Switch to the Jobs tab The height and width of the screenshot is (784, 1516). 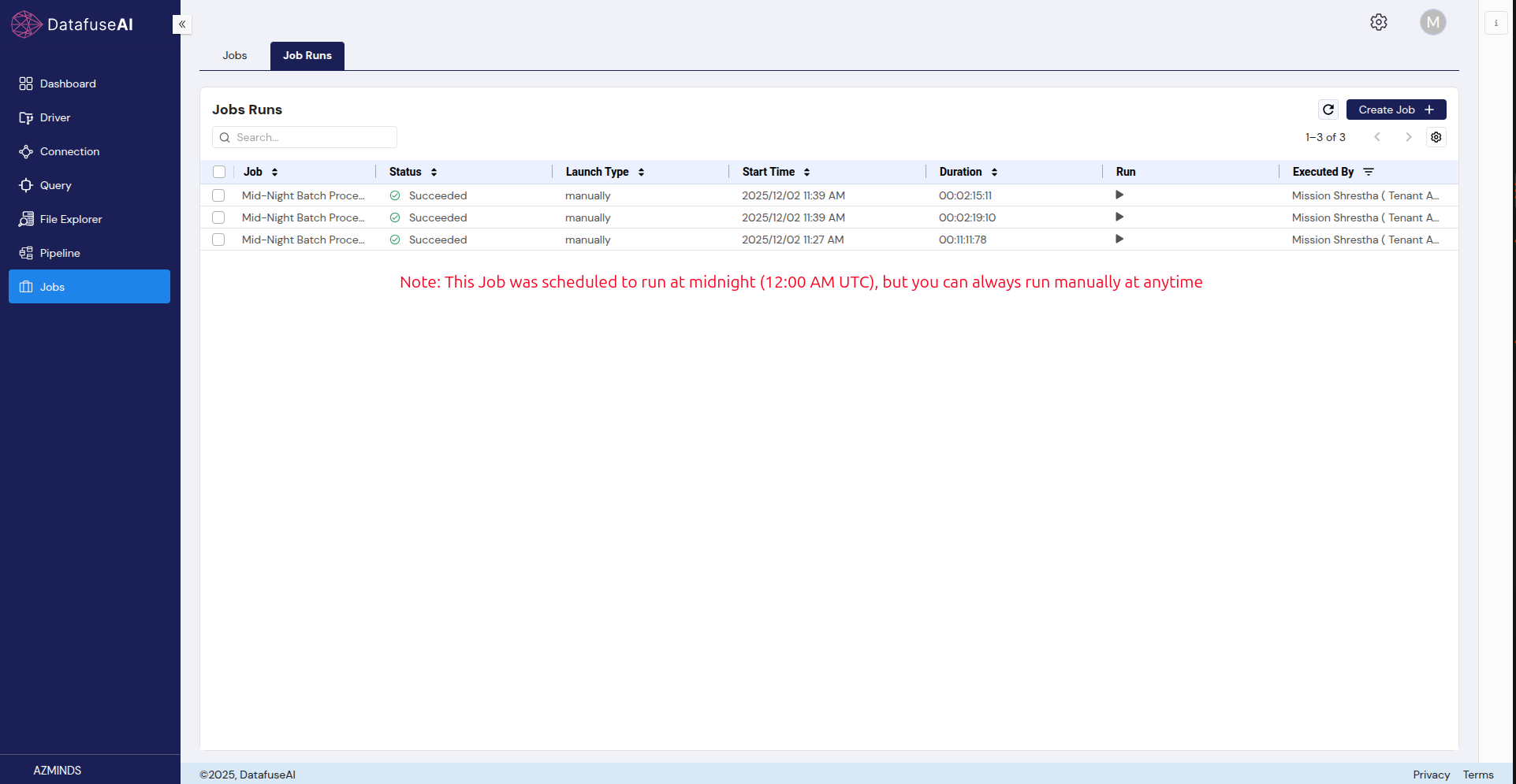pos(234,55)
